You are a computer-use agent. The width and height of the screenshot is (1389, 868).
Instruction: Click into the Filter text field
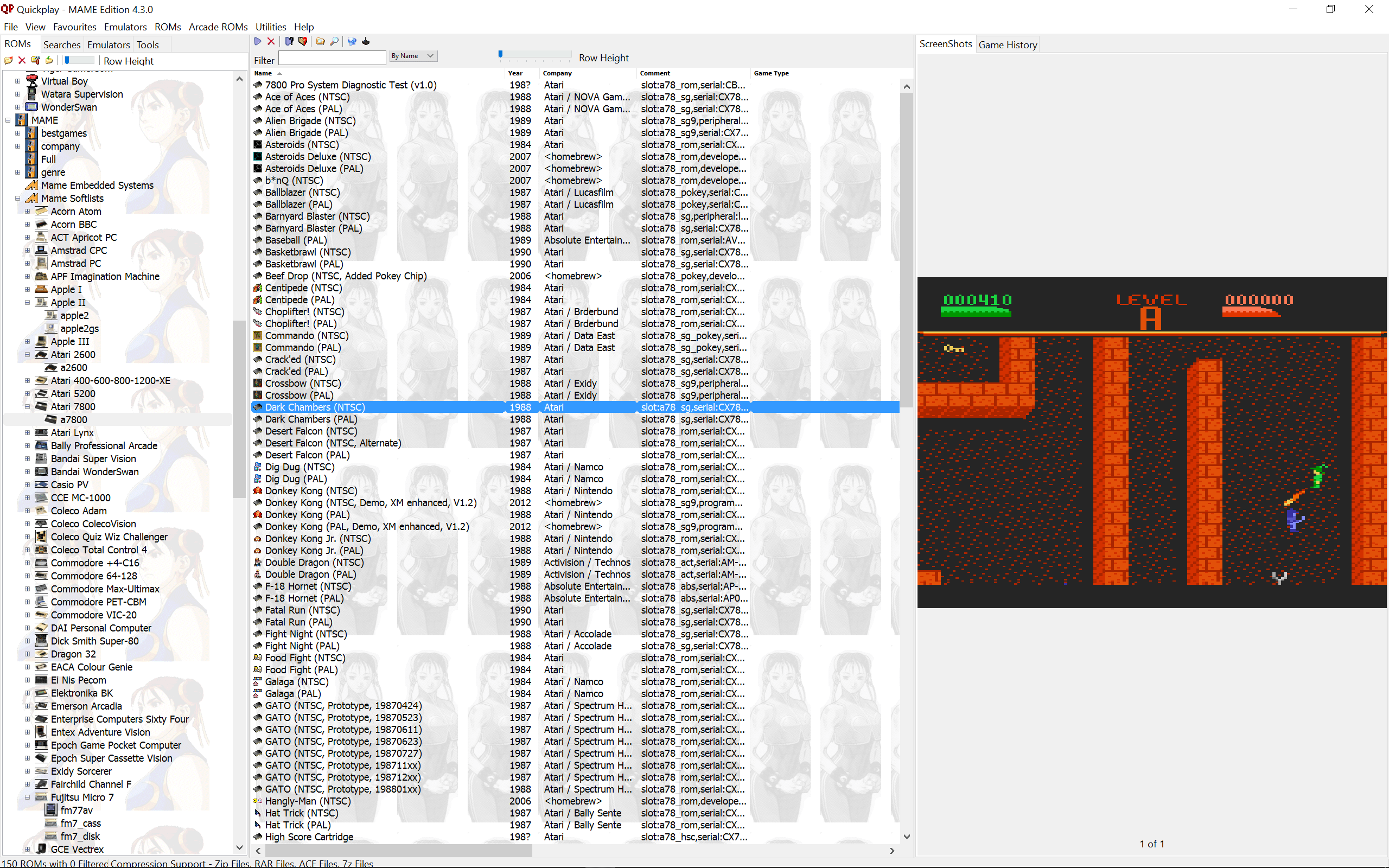point(332,59)
